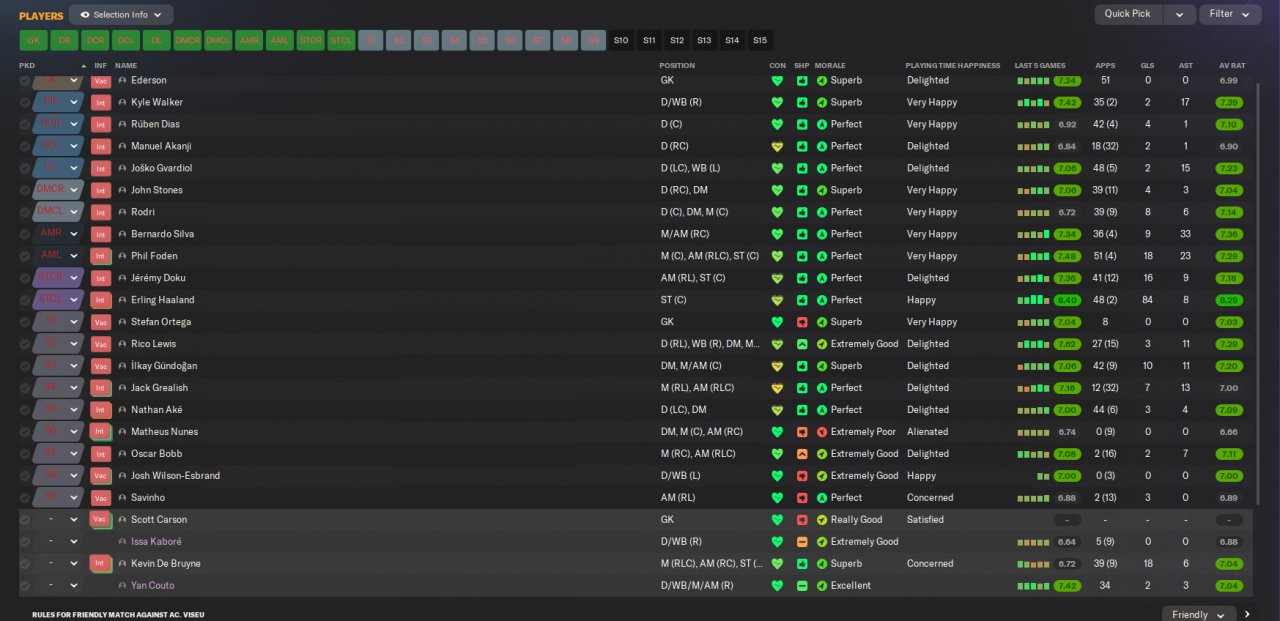Sort by the PKD column header
Screen dimensions: 1280x621
click(x=27, y=65)
